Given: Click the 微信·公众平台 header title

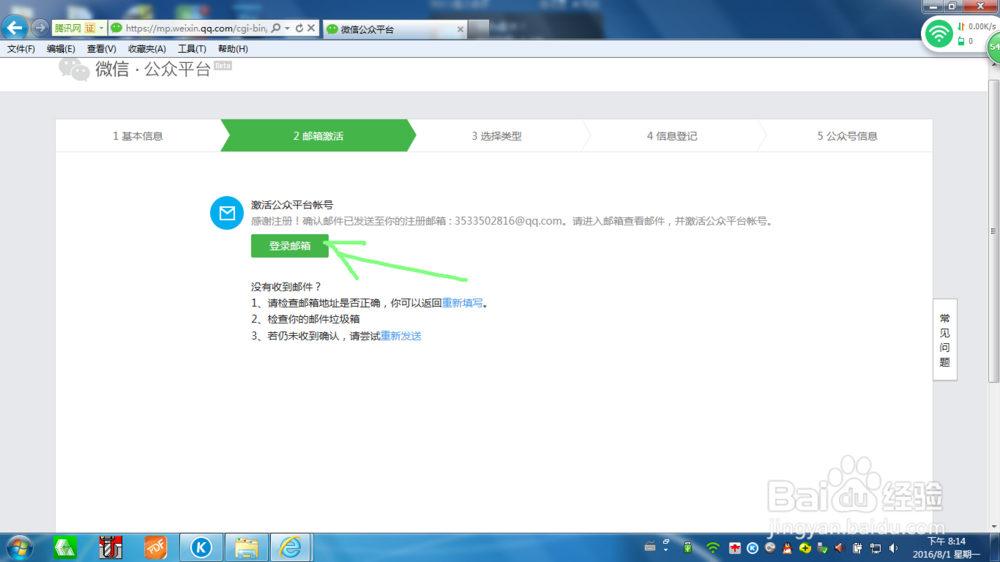Looking at the screenshot, I should click(x=153, y=69).
